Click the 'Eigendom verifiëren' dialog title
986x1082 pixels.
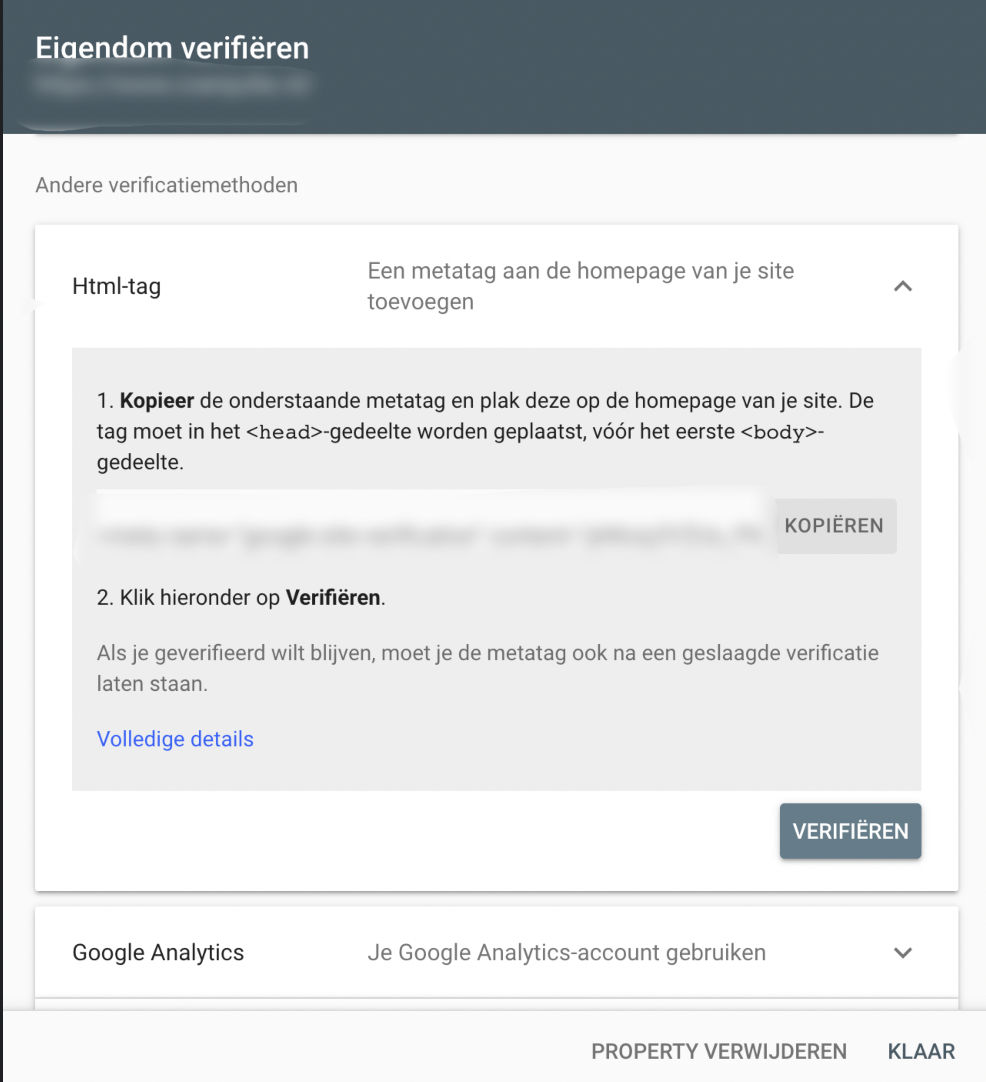click(x=172, y=48)
